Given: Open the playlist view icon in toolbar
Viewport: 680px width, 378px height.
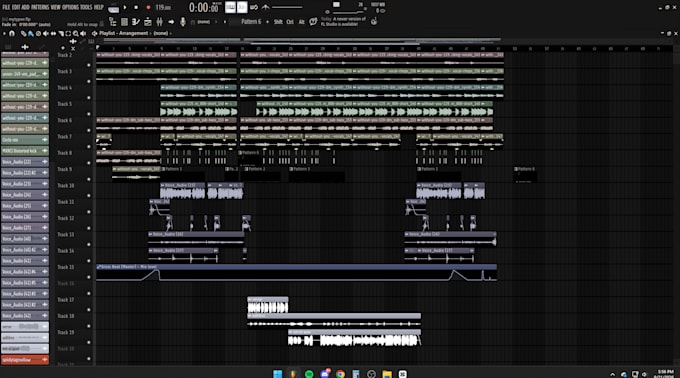Looking at the screenshot, I should [x=113, y=22].
